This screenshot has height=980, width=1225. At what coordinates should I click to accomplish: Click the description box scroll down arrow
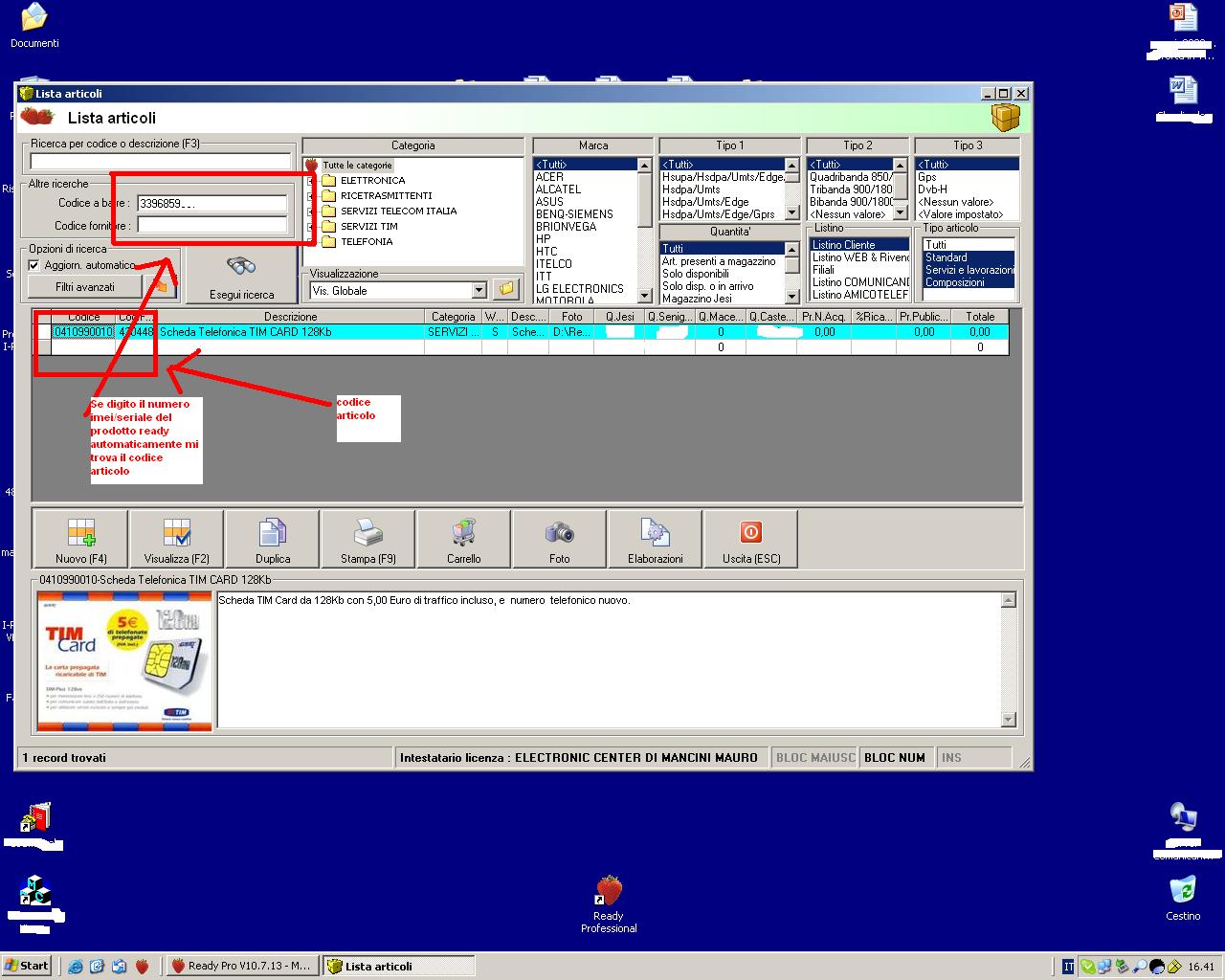1008,720
